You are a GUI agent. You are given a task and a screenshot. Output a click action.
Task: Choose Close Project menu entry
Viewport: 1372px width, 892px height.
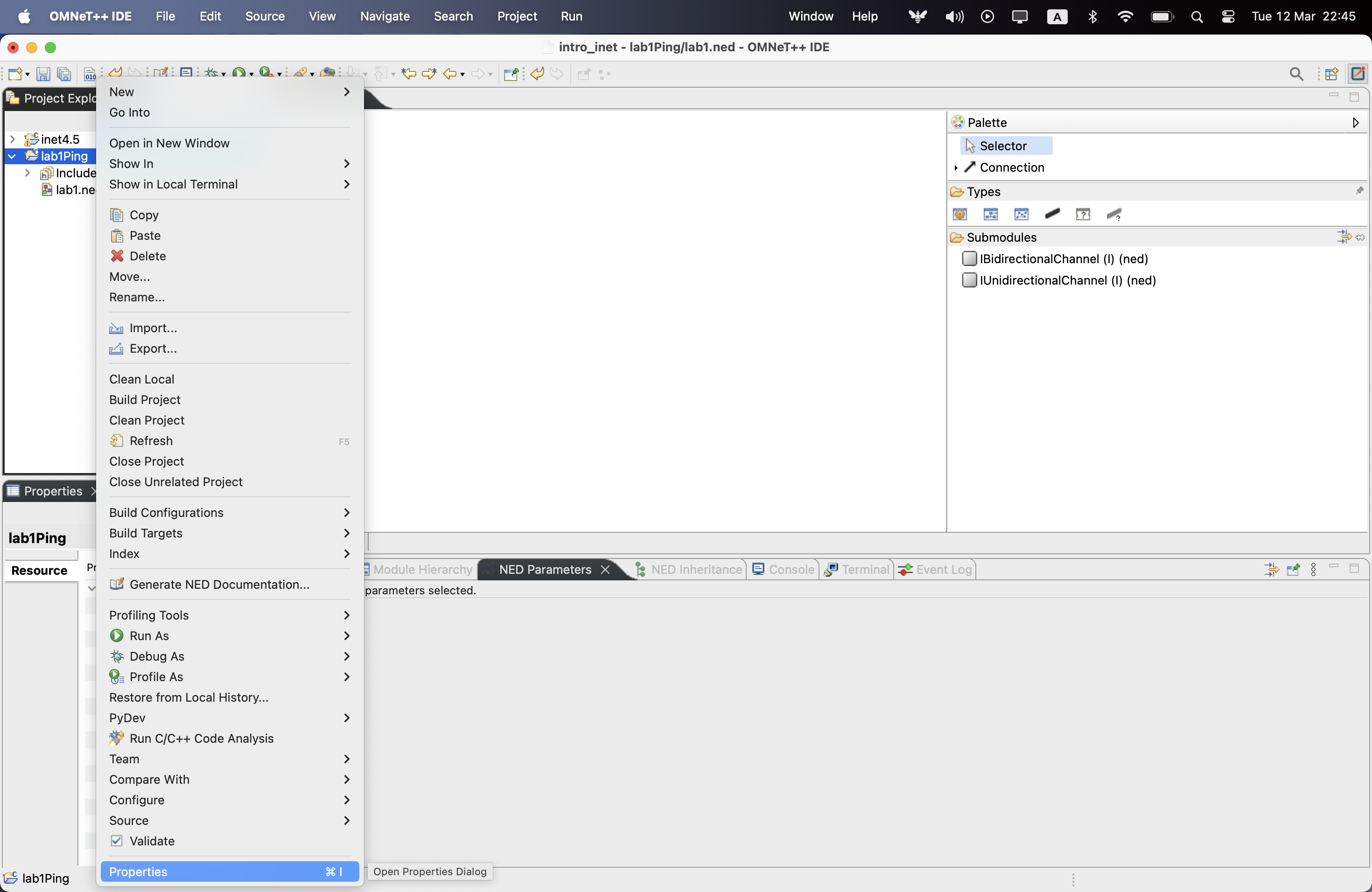coord(230,461)
